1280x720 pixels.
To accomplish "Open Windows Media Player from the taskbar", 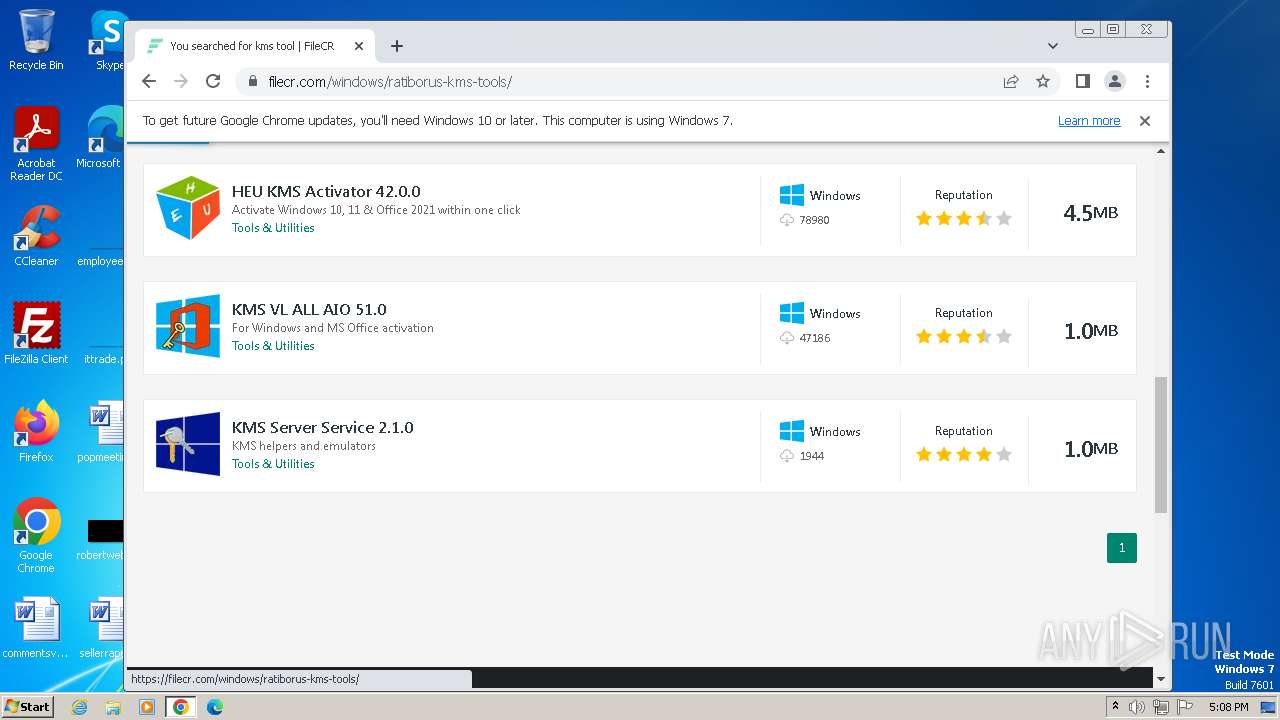I will click(x=147, y=707).
